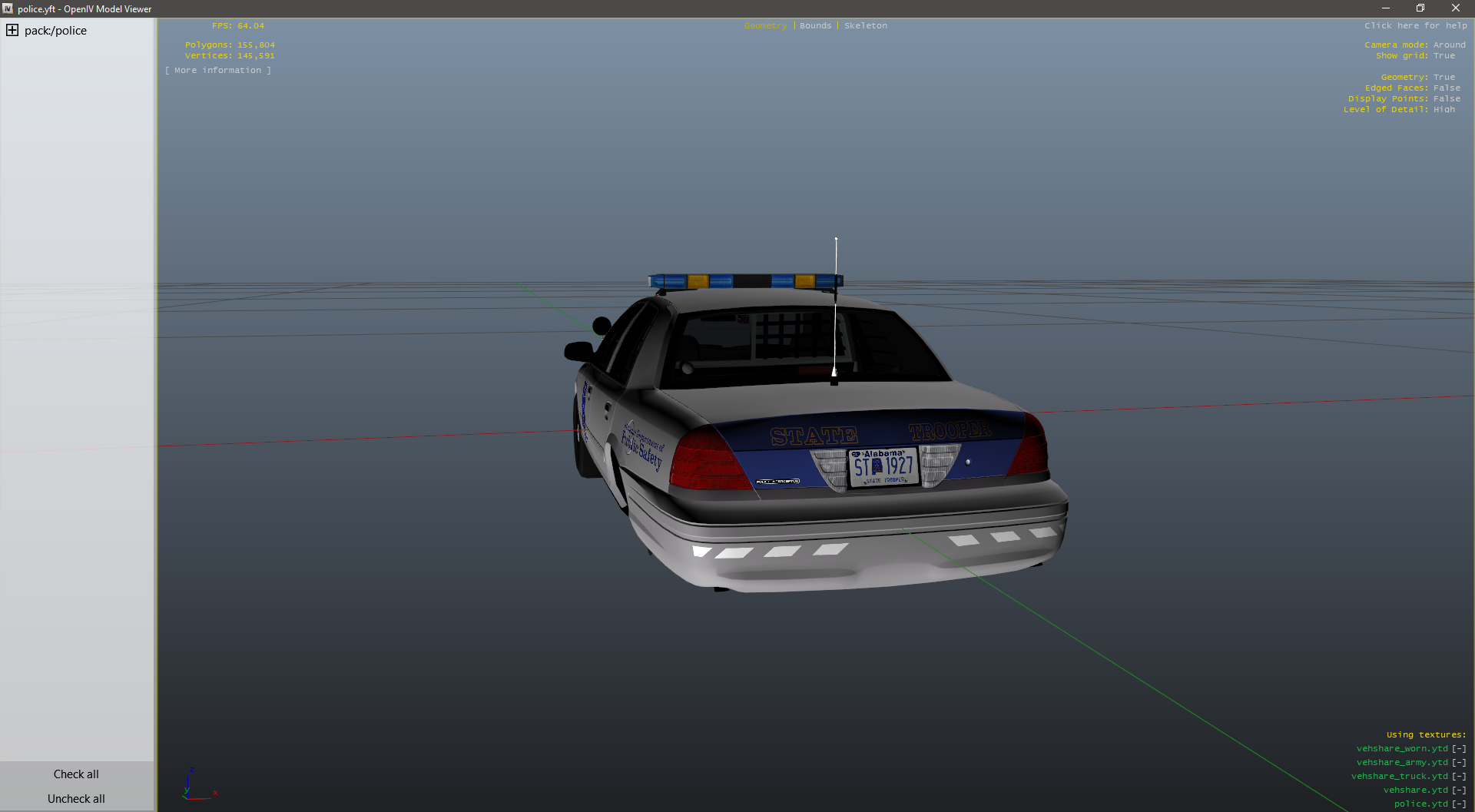The image size is (1475, 812).
Task: Enable the Display Points option
Action: (x=1447, y=99)
